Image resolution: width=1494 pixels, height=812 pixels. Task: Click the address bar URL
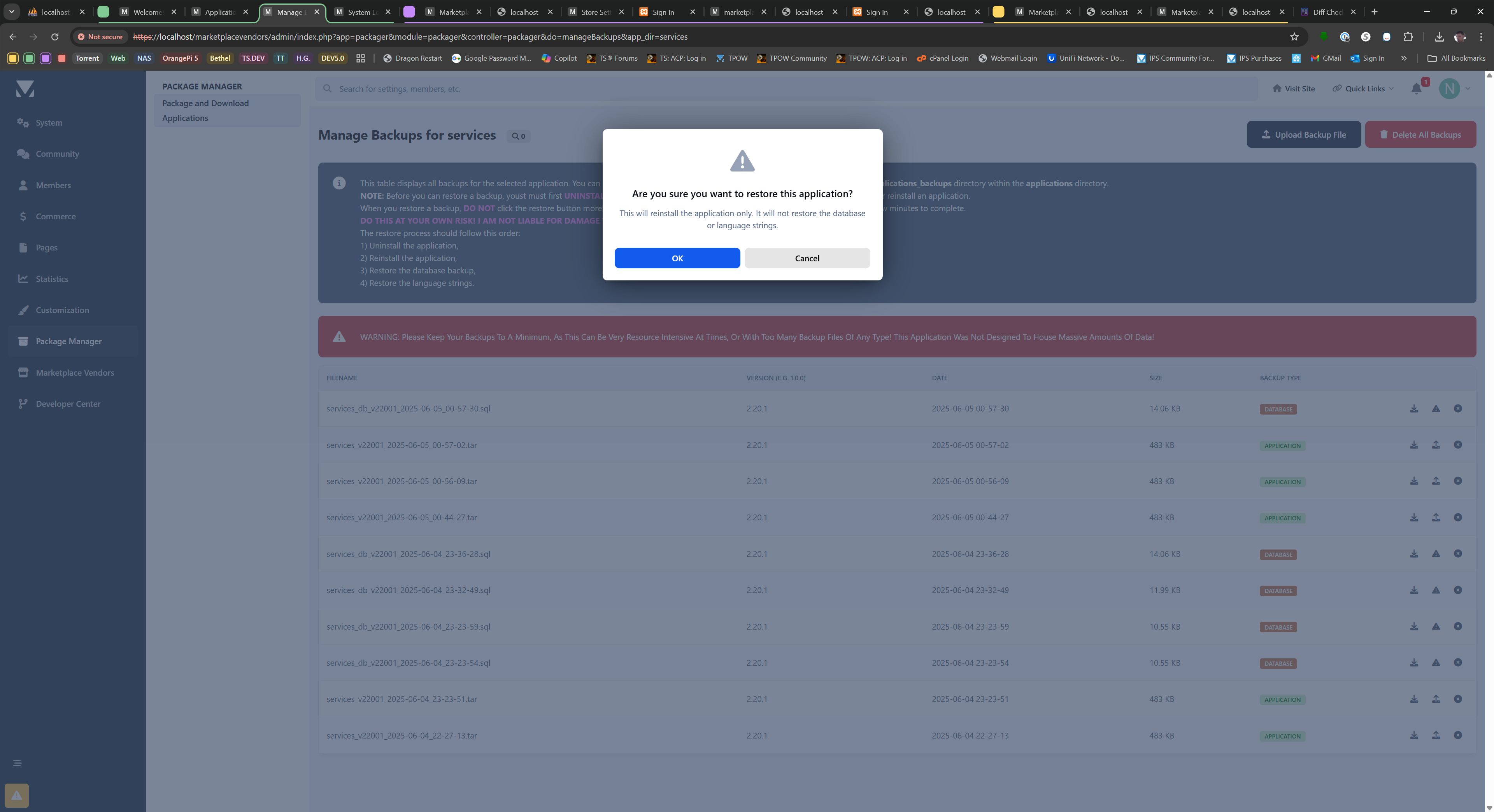coord(410,37)
